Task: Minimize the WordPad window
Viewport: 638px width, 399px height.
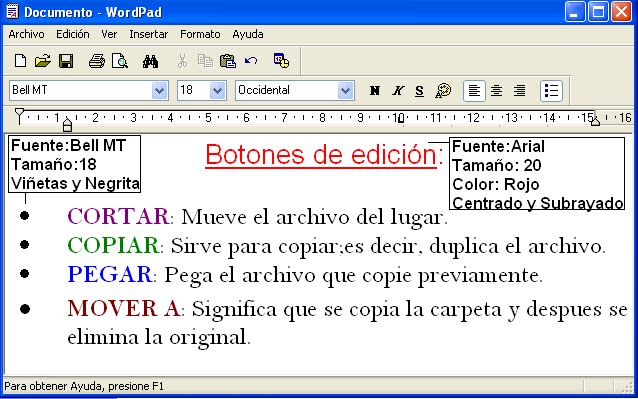Action: (575, 12)
